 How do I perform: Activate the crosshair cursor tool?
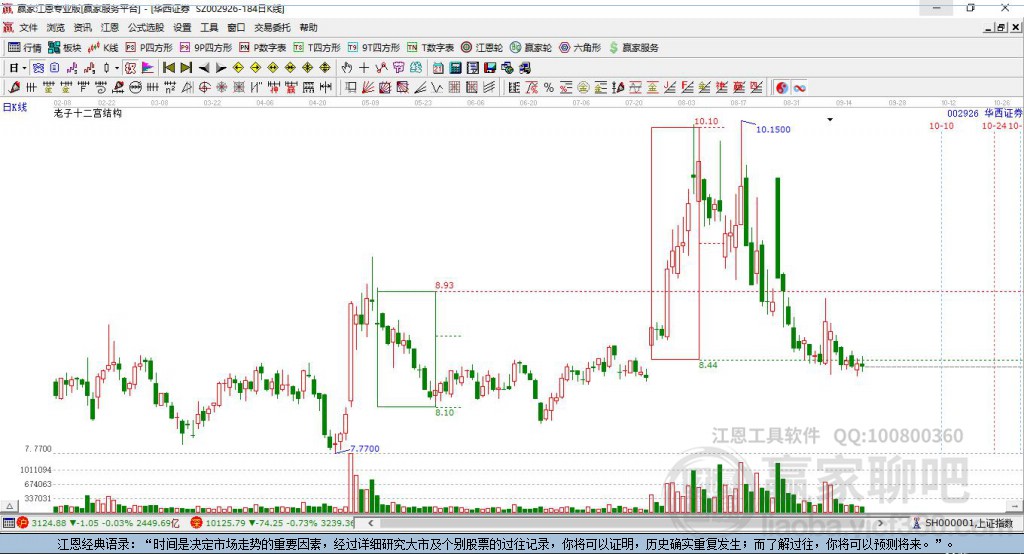(x=364, y=68)
